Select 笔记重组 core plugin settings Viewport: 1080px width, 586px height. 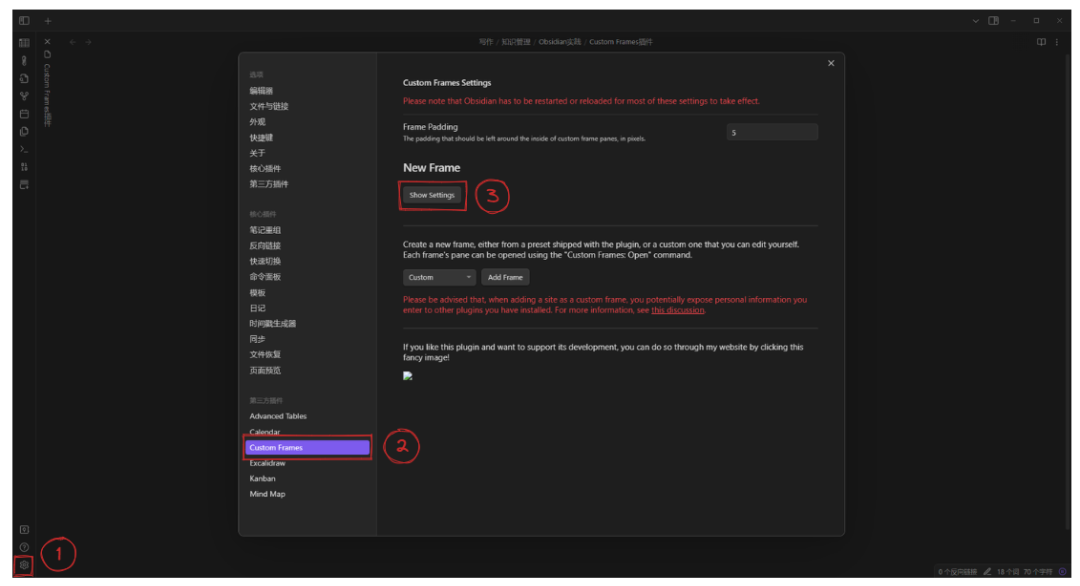[x=265, y=230]
